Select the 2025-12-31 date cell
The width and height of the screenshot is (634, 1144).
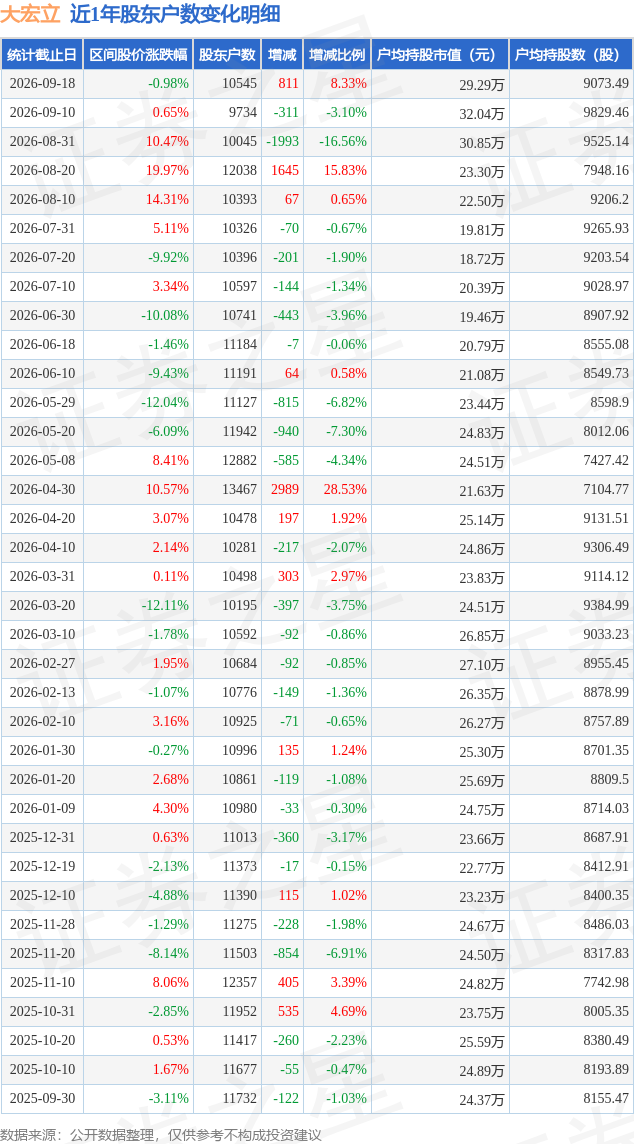pos(42,838)
